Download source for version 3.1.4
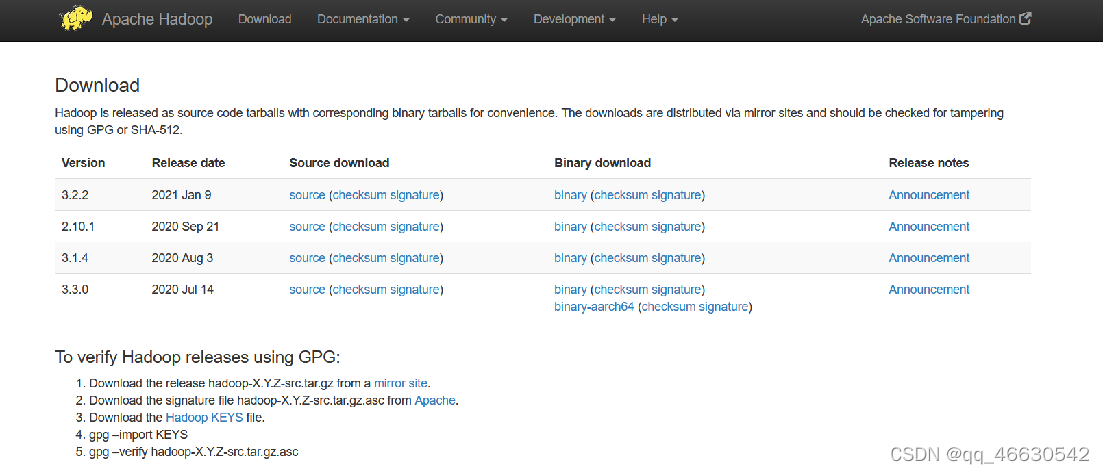 307,258
